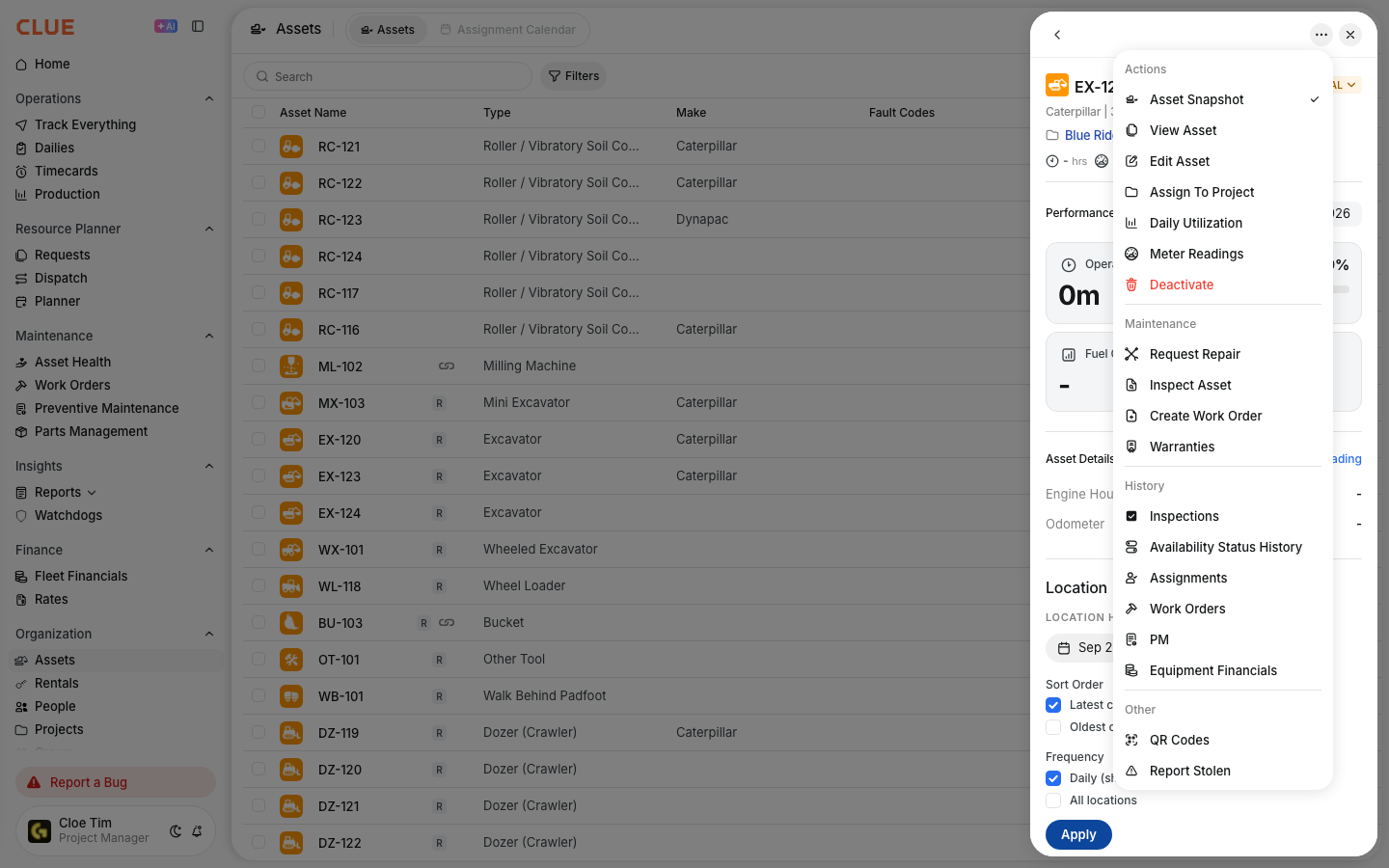
Task: Collapse the Resource Planner section
Action: pyautogui.click(x=209, y=229)
